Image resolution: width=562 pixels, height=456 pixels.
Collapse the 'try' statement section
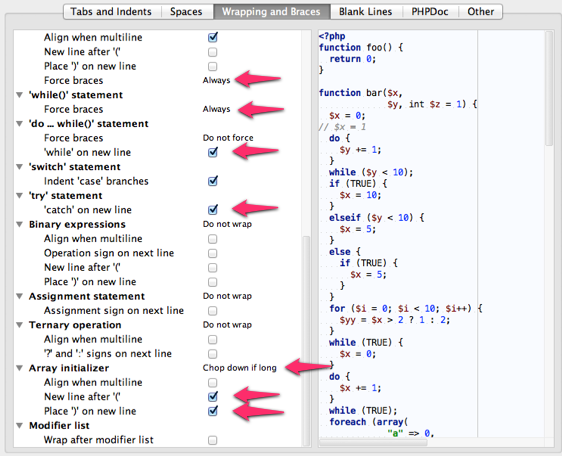(20, 196)
